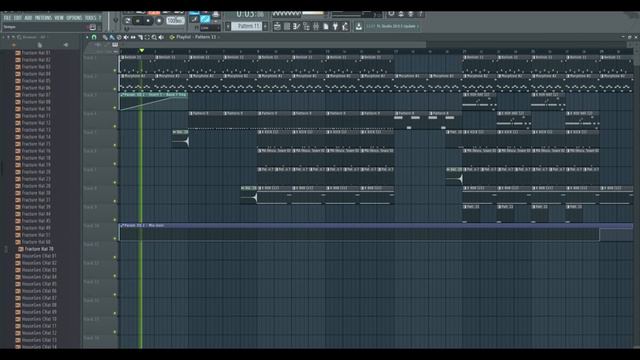
Task: Click the hint bar icon beside Tempo
Action: (x=93, y=27)
